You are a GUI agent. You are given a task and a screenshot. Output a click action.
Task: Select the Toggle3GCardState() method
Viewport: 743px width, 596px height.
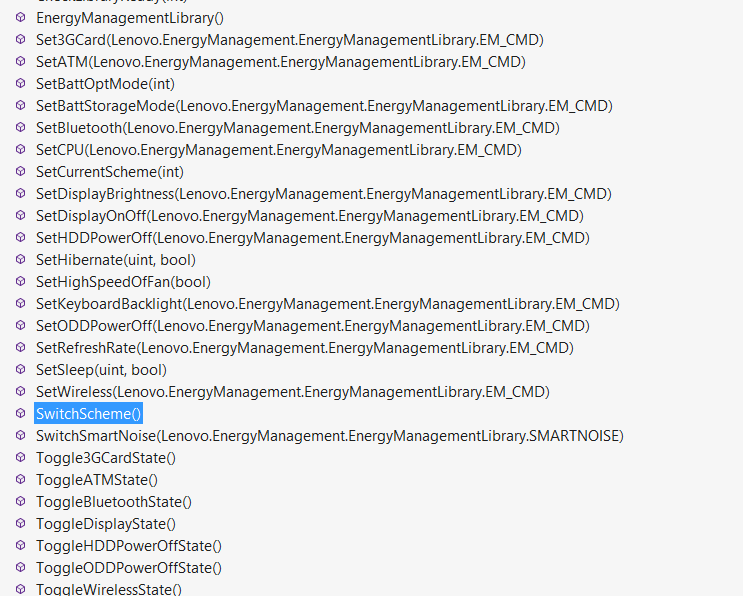point(106,458)
